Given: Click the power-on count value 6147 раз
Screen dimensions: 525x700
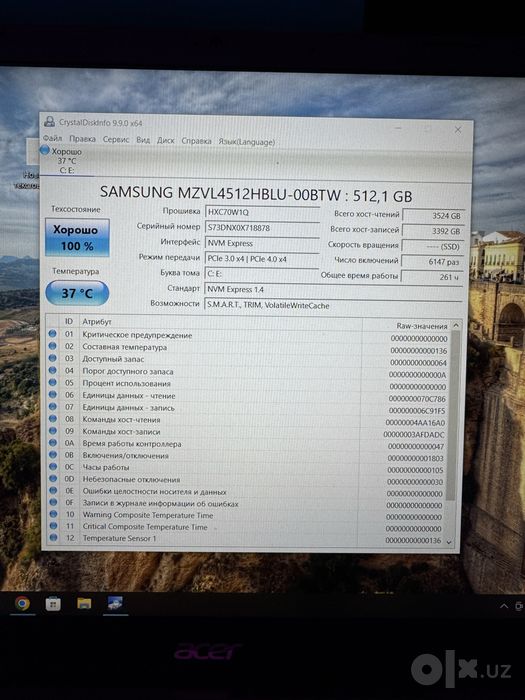Looking at the screenshot, I should click(x=432, y=262).
